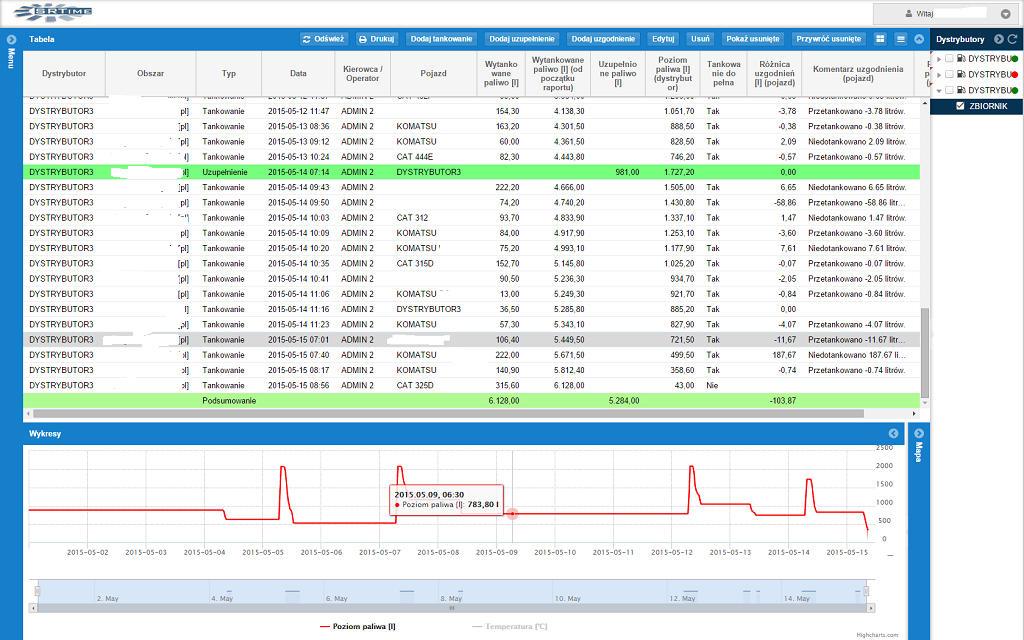Click fuel pump icon of red-status distributor
This screenshot has height=640, width=1024.
[961, 74]
